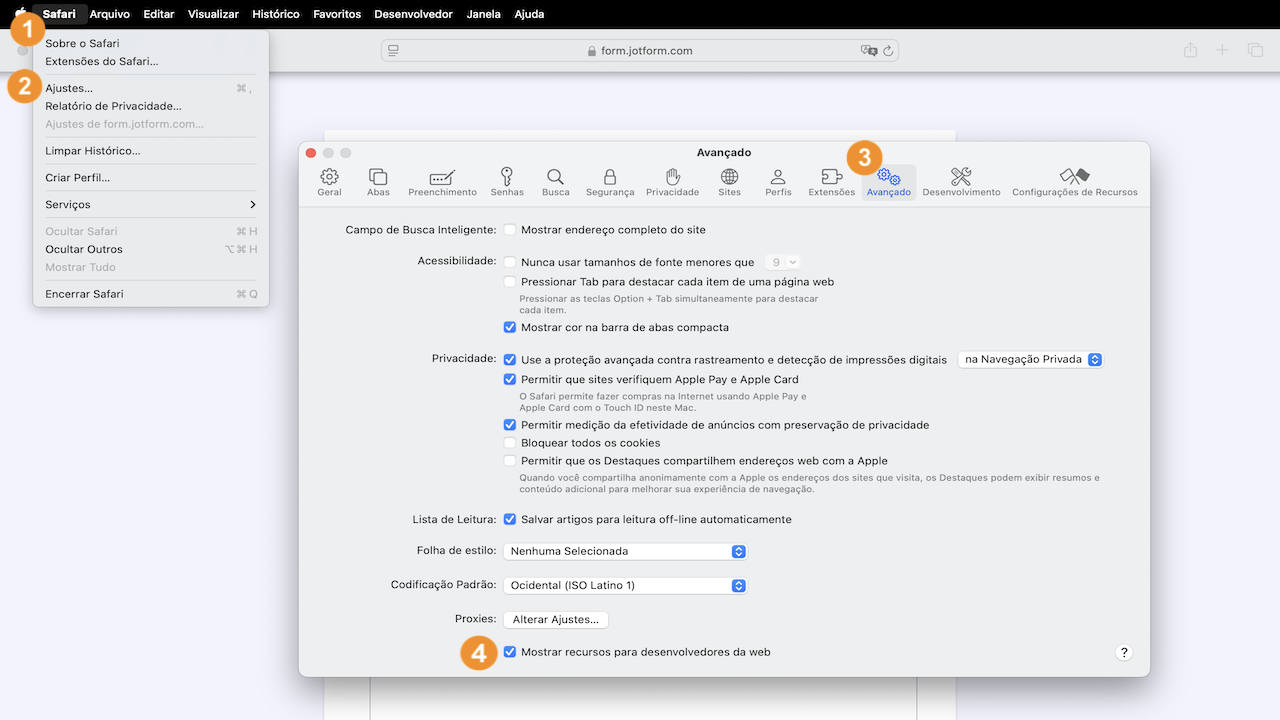The width and height of the screenshot is (1280, 720).
Task: Click the Alterar Ajustes… proxies button
Action: tap(555, 620)
